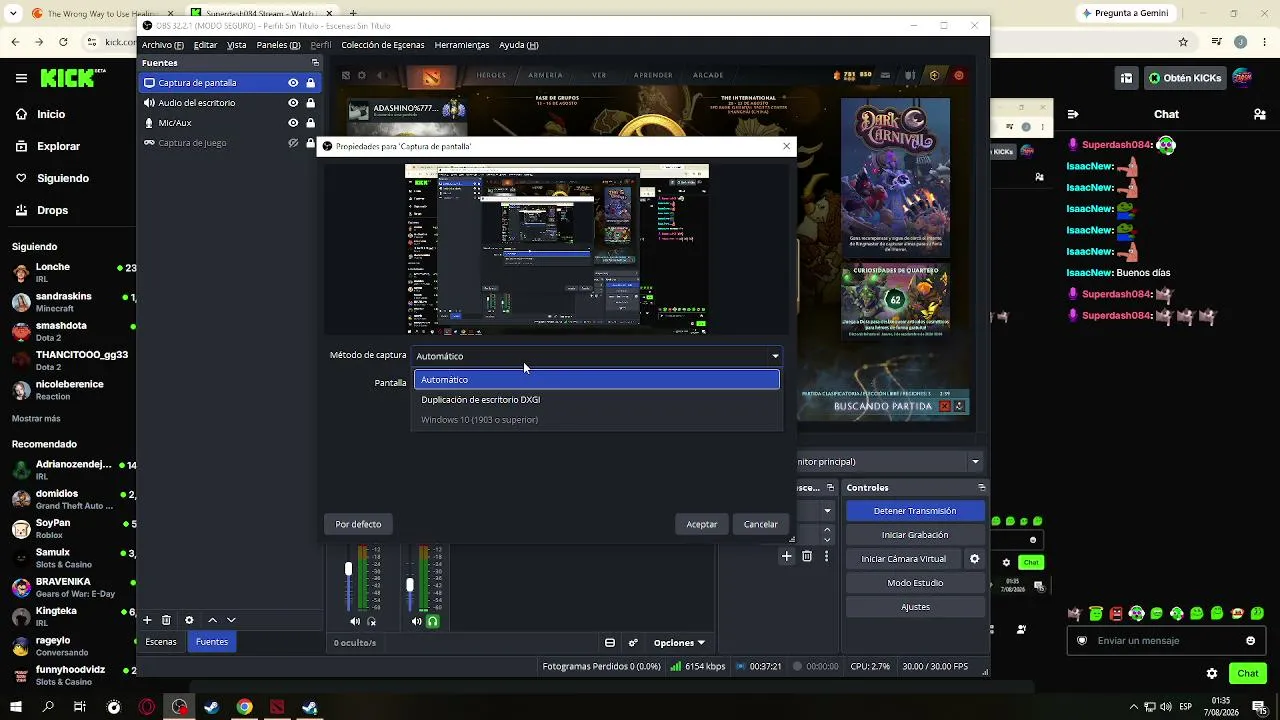Viewport: 1280px width, 720px height.
Task: Open Windows Start menu
Action: pos(16,707)
